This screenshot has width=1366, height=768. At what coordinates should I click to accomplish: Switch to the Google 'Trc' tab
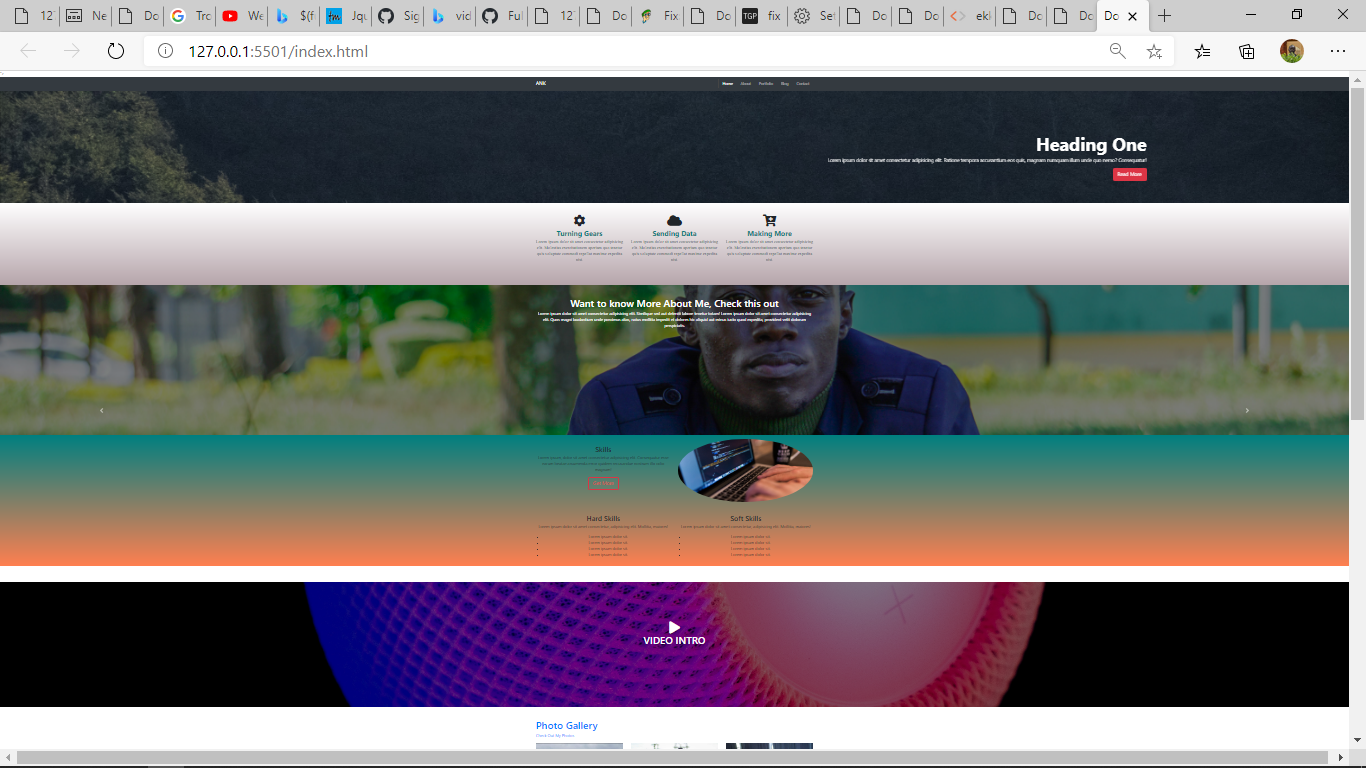pos(190,16)
